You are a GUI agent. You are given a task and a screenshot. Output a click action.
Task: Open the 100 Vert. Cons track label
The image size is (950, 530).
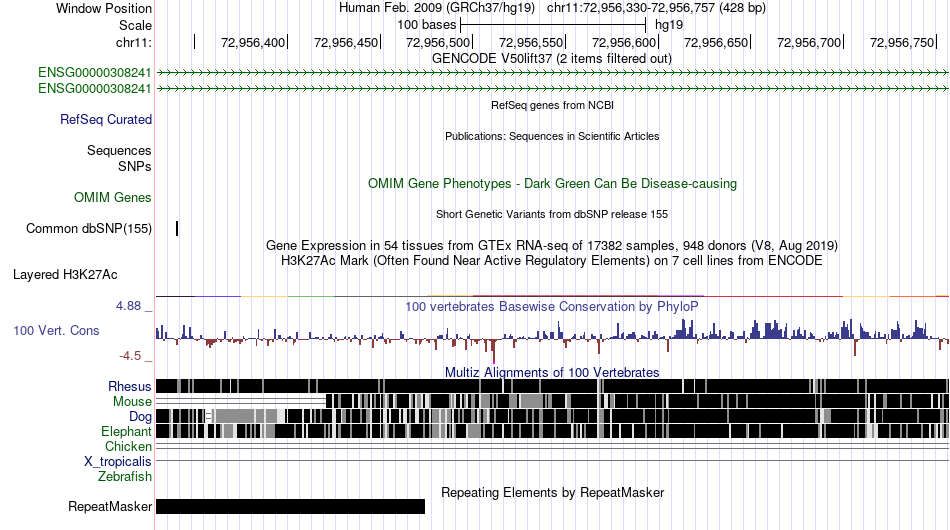click(x=56, y=330)
